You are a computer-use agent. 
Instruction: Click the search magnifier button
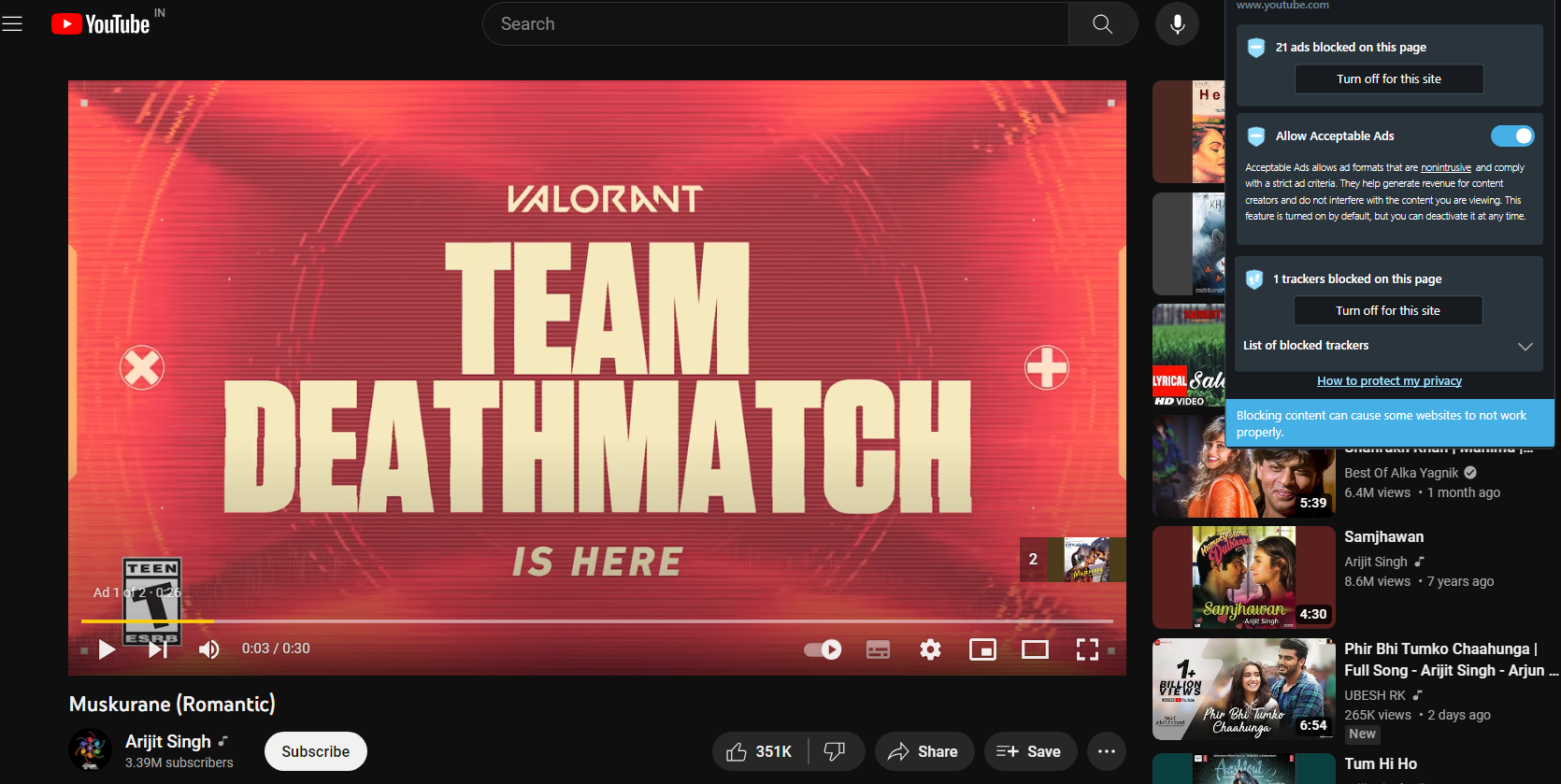(1103, 24)
